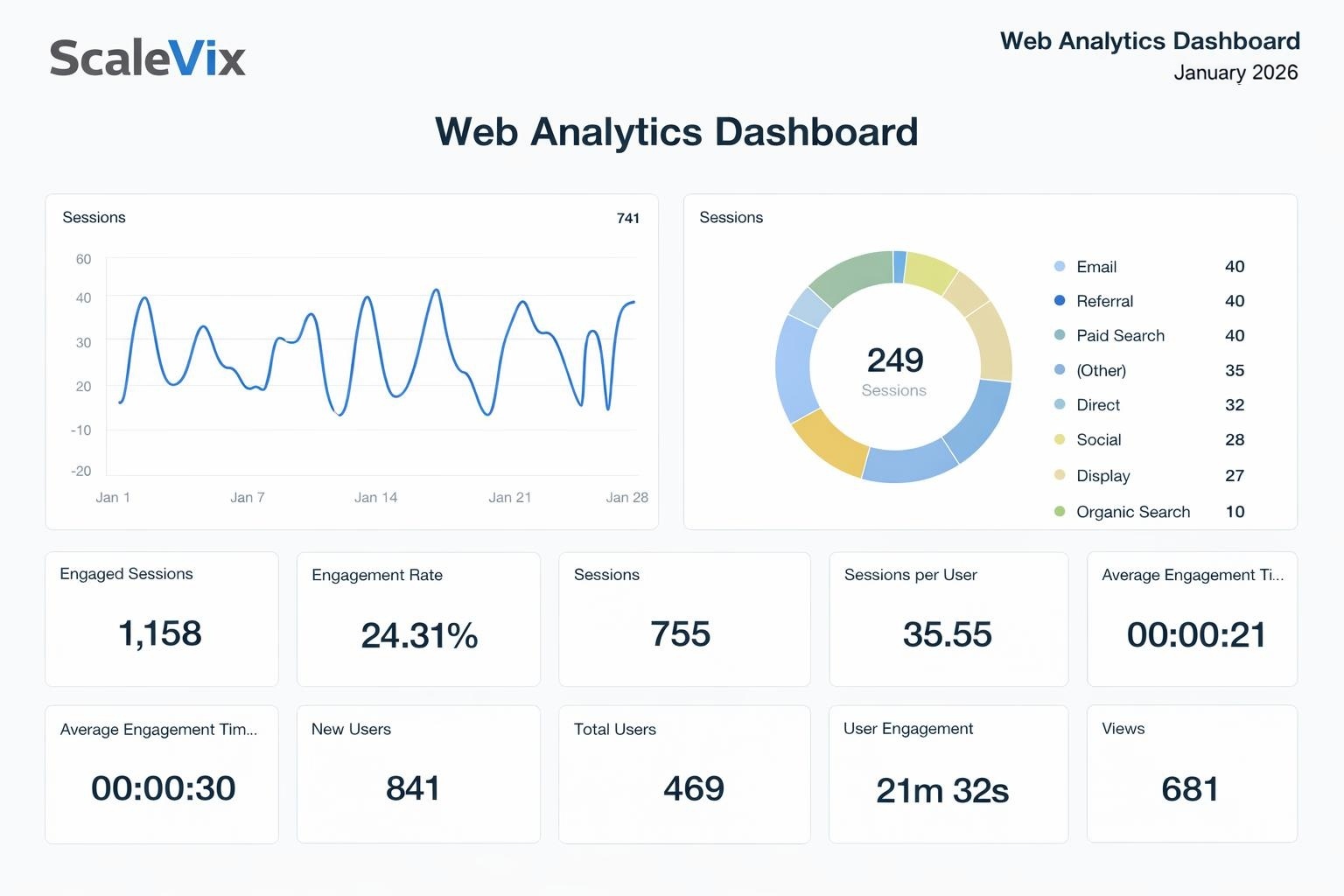
Task: Click the Web Analytics Dashboard page title
Action: coord(675,131)
